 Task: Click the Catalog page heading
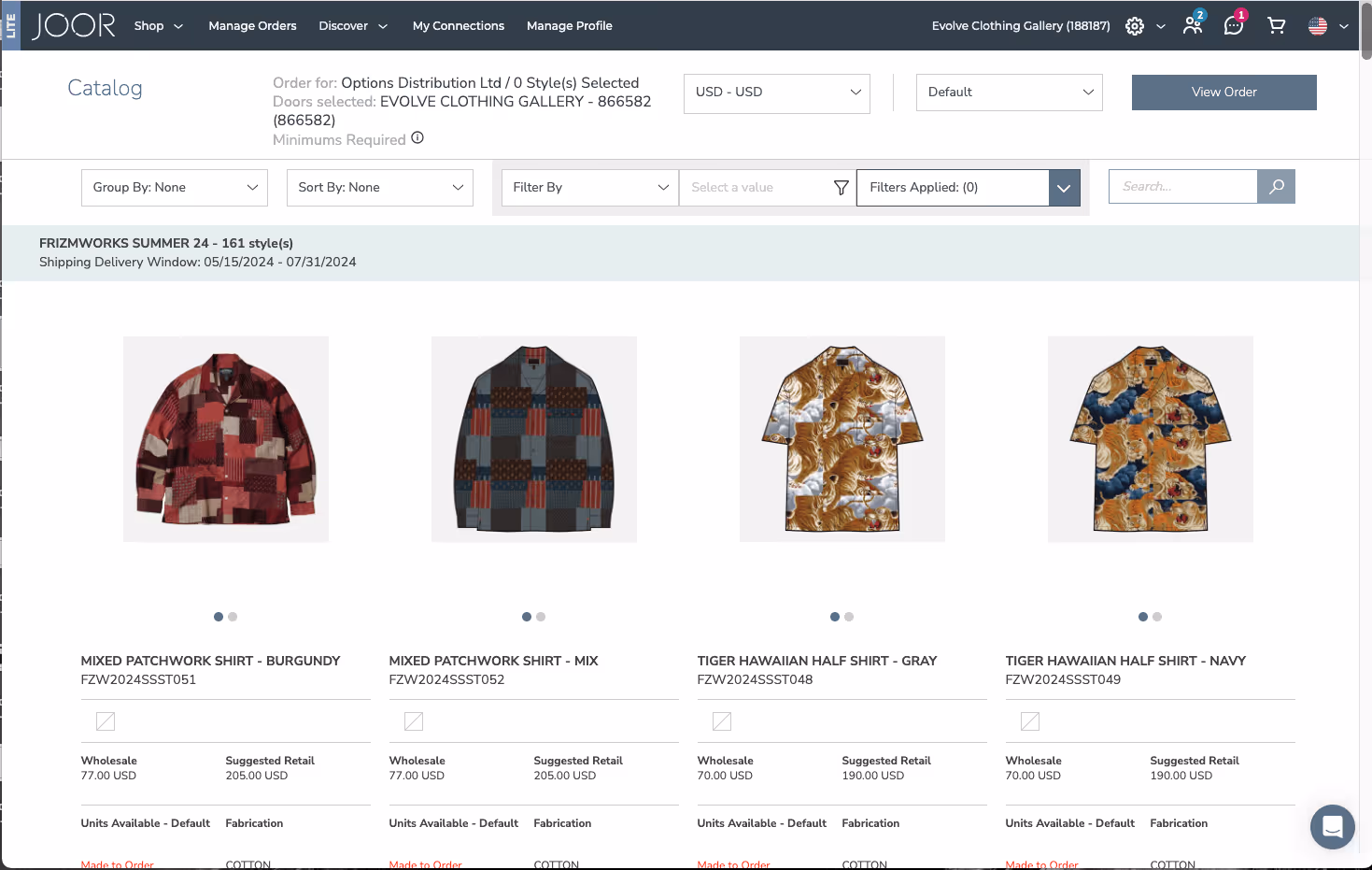click(105, 88)
